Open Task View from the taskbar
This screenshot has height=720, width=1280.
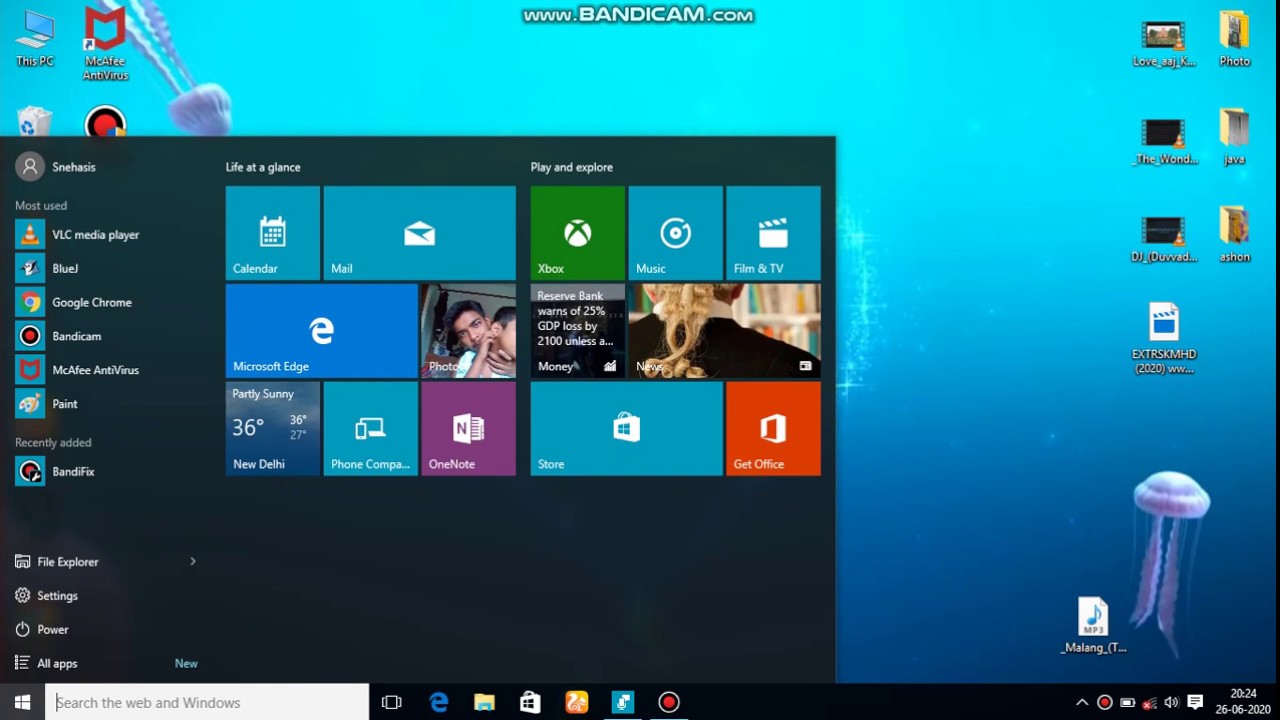coord(392,702)
